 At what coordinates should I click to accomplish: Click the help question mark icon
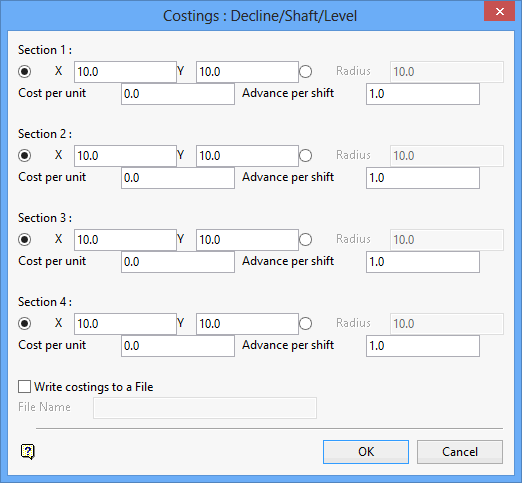pyautogui.click(x=28, y=452)
